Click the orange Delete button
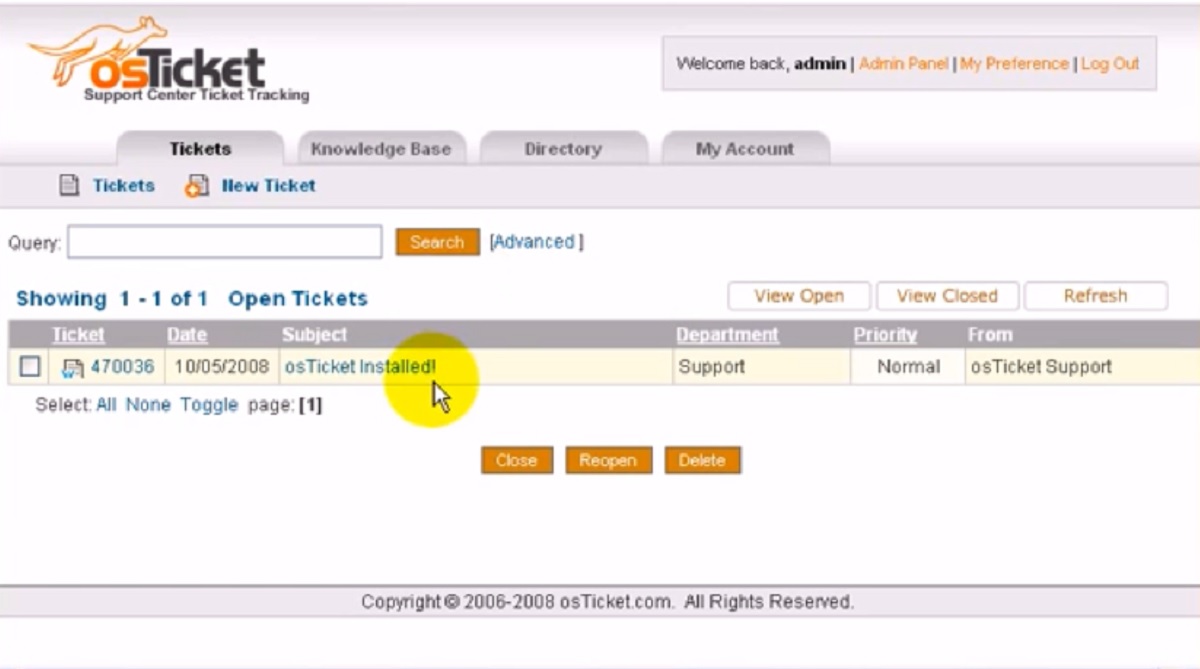This screenshot has width=1200, height=669. [702, 460]
